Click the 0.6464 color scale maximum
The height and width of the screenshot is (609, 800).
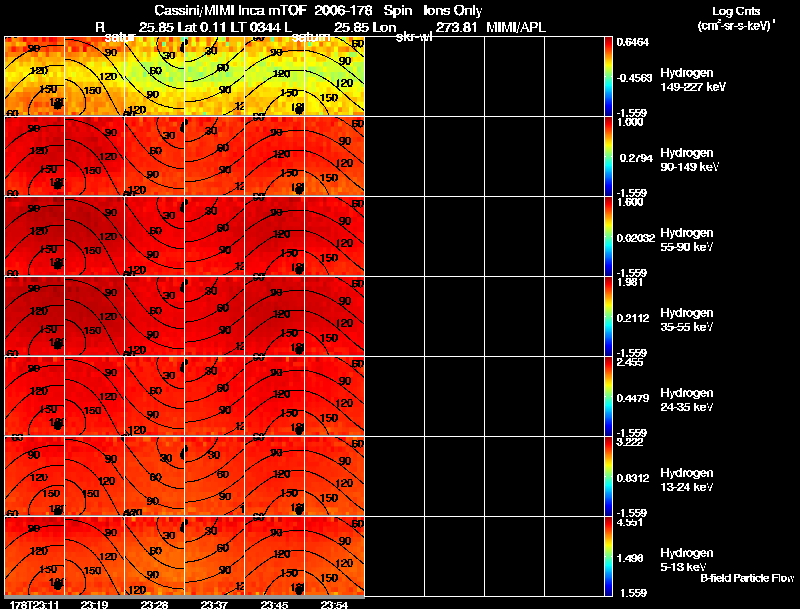(x=632, y=42)
